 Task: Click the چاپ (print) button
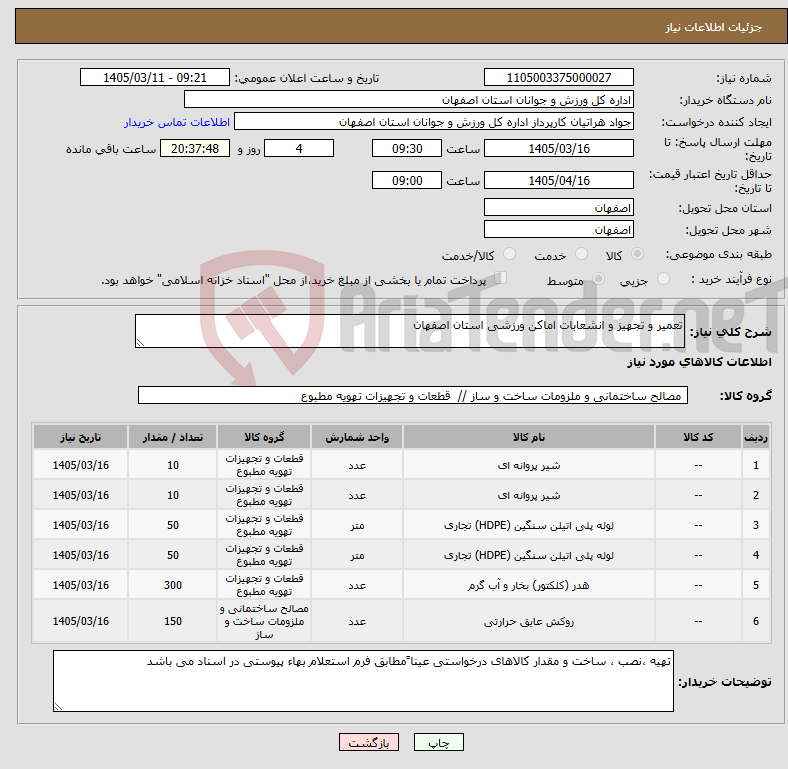438,742
